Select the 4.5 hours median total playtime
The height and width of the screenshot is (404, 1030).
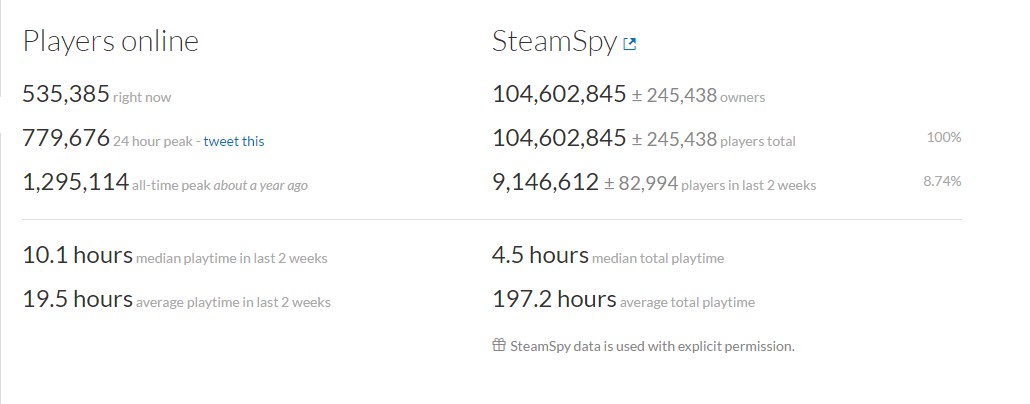(x=540, y=255)
